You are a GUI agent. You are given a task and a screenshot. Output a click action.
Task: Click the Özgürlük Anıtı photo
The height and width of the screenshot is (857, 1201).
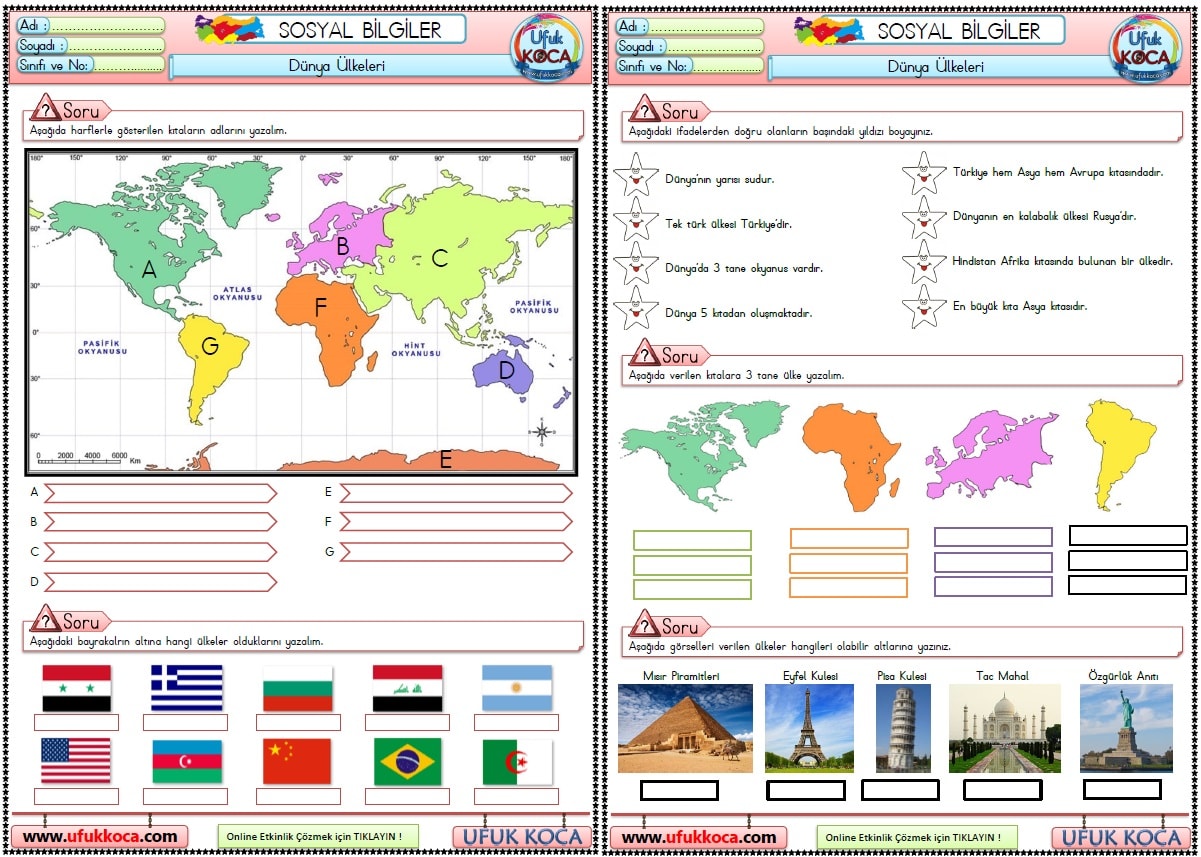tap(1126, 728)
